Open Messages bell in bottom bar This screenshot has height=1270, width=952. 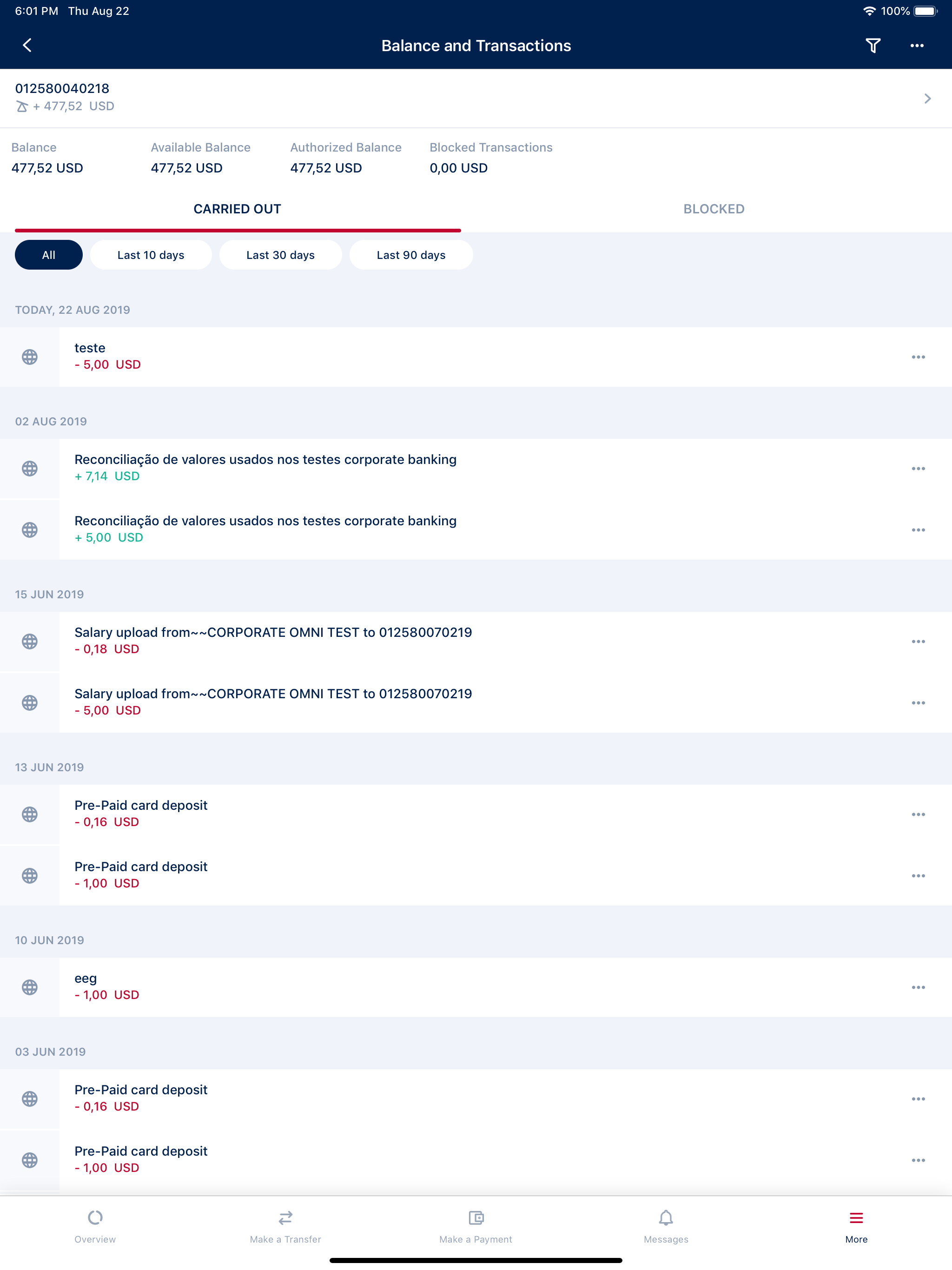click(x=666, y=1227)
